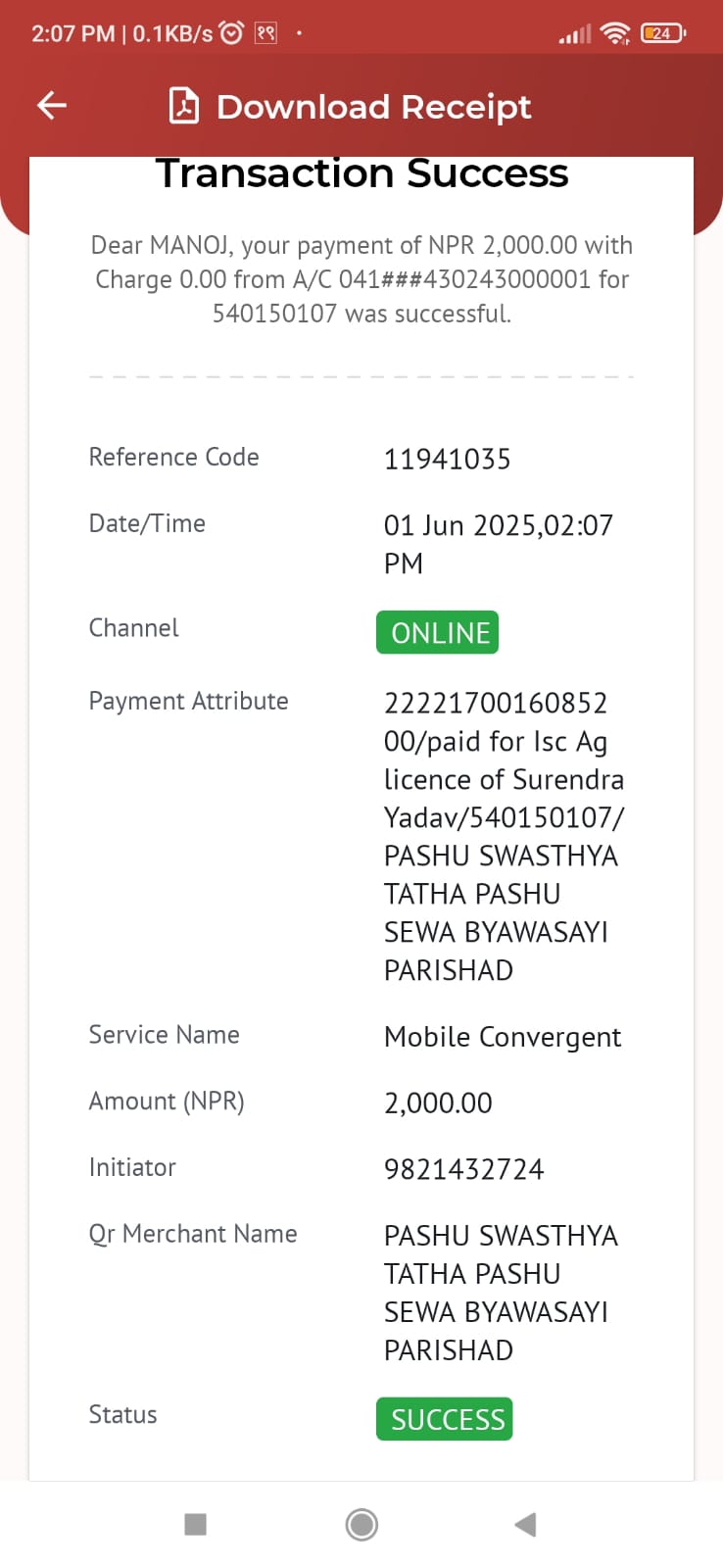Tap the Qr Merchant Name value
Image resolution: width=723 pixels, height=1568 pixels.
tap(501, 1293)
